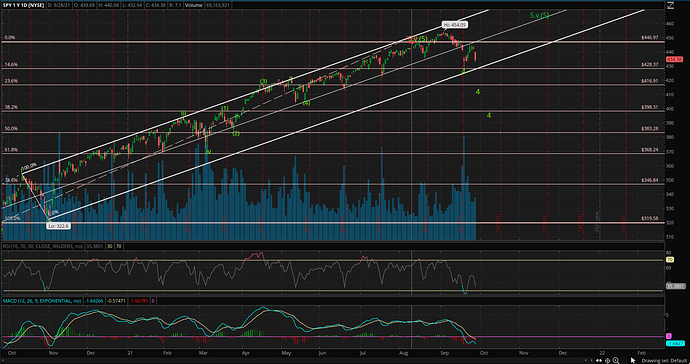Click the green 5.v.(5) wave label
Screen dimensions: 690x364
(540, 15)
